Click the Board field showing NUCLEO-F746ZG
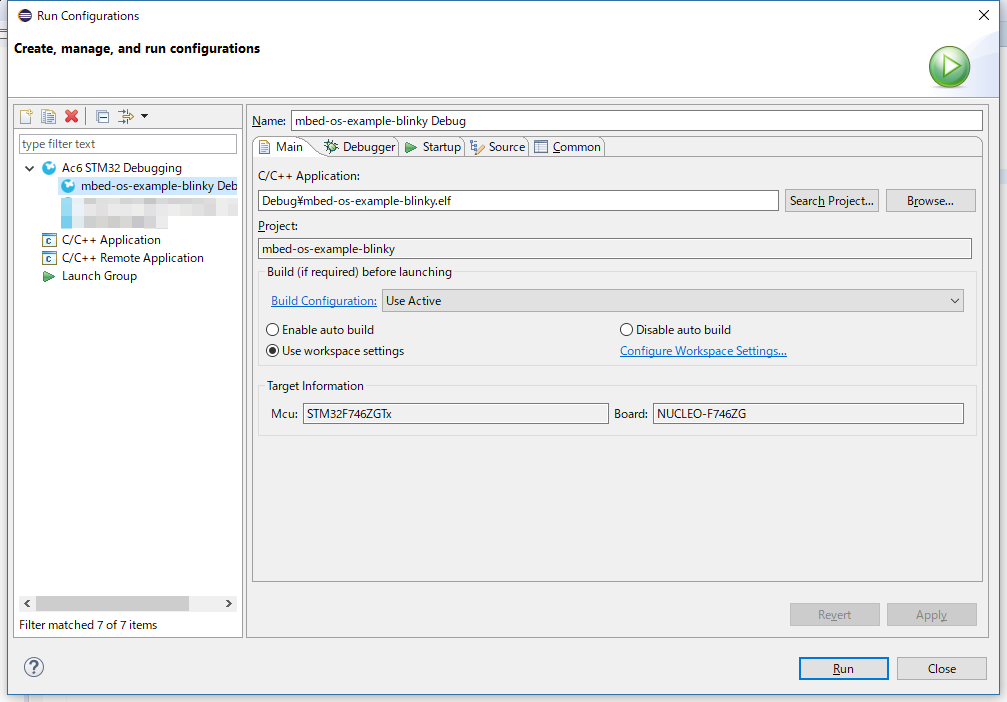The height and width of the screenshot is (702, 1007). (x=808, y=414)
